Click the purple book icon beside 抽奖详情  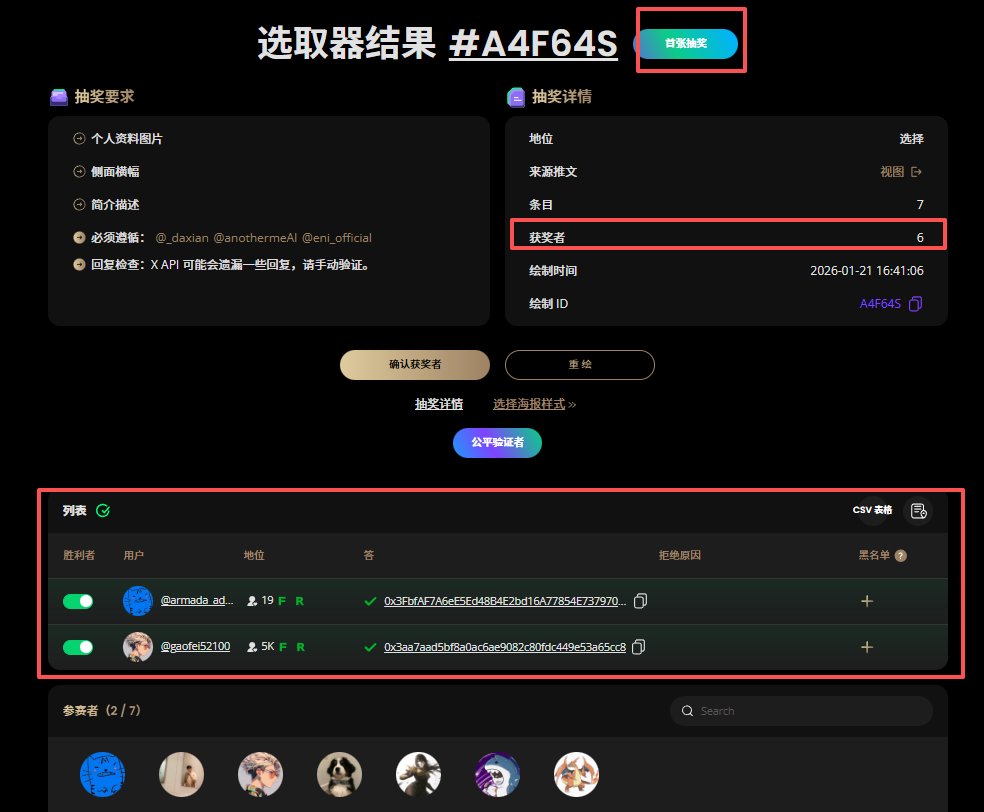click(x=514, y=96)
